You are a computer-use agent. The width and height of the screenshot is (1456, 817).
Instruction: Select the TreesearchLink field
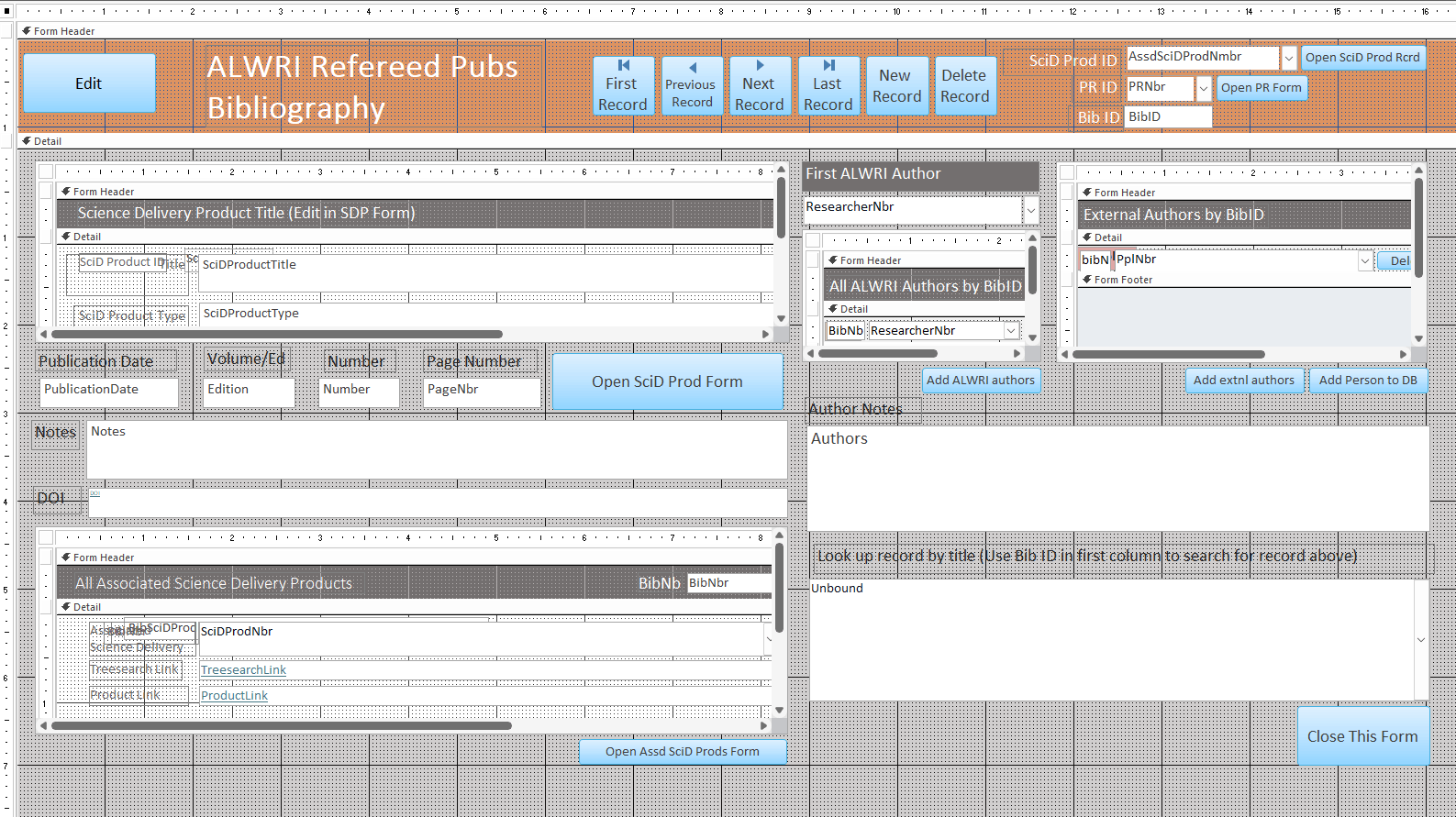[x=484, y=670]
